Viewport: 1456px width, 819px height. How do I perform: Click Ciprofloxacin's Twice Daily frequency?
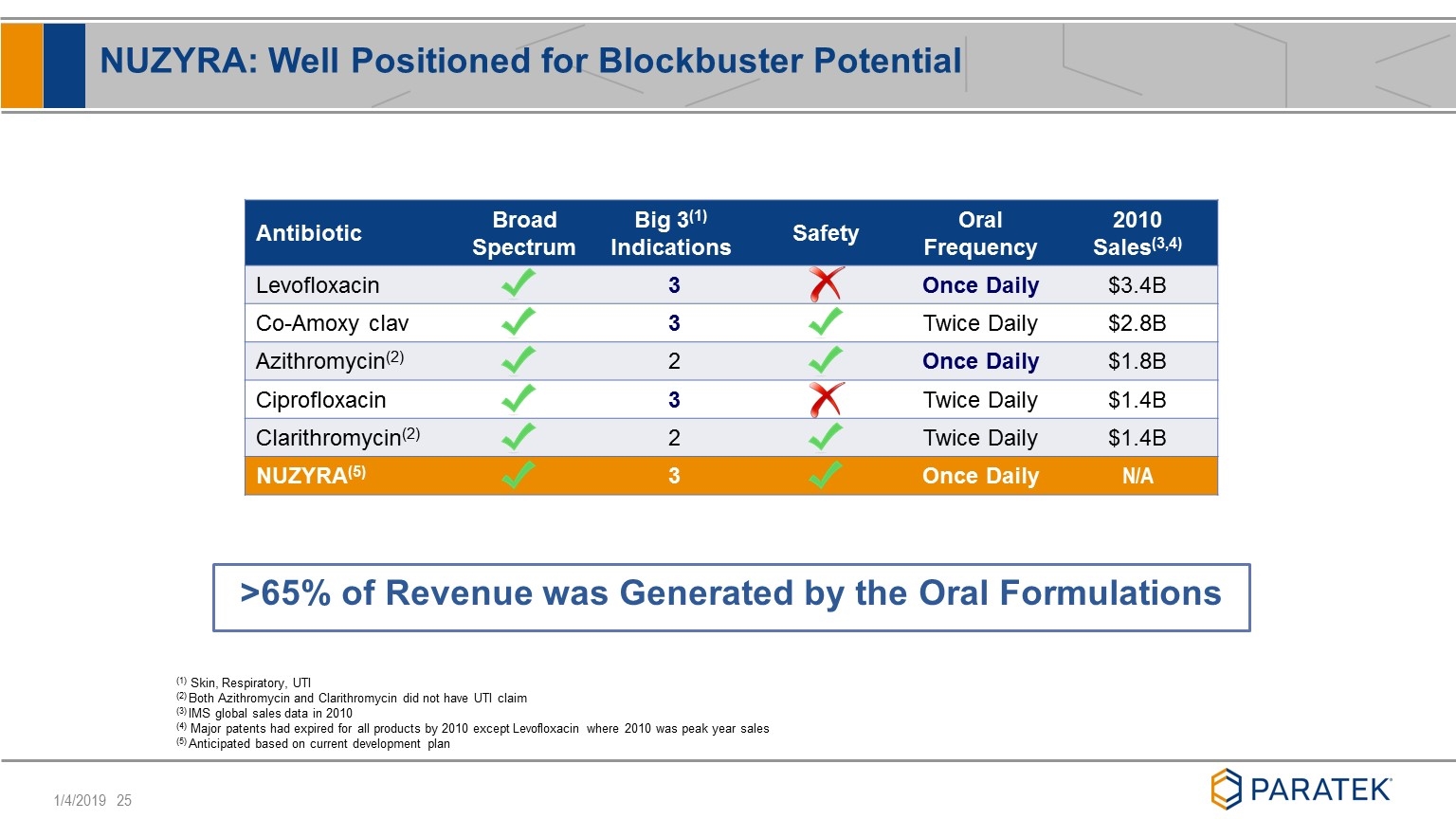(x=980, y=400)
